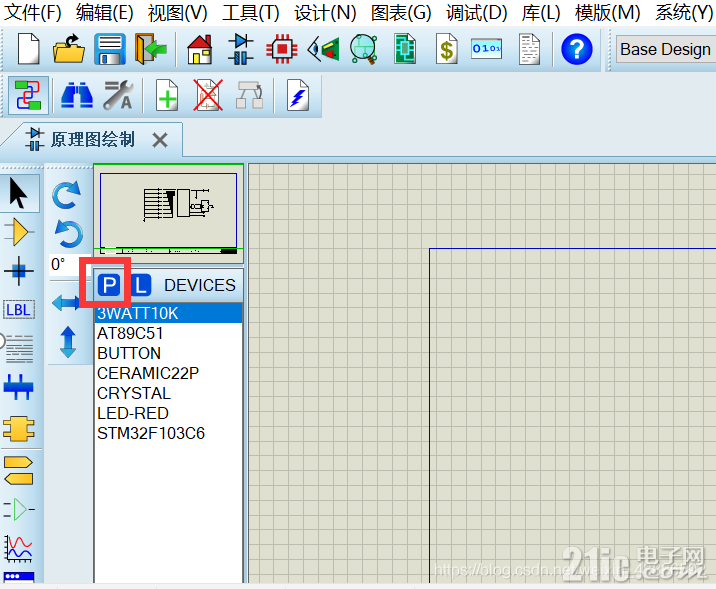
Task: Select Device Pins mode tool
Action: tap(19, 509)
